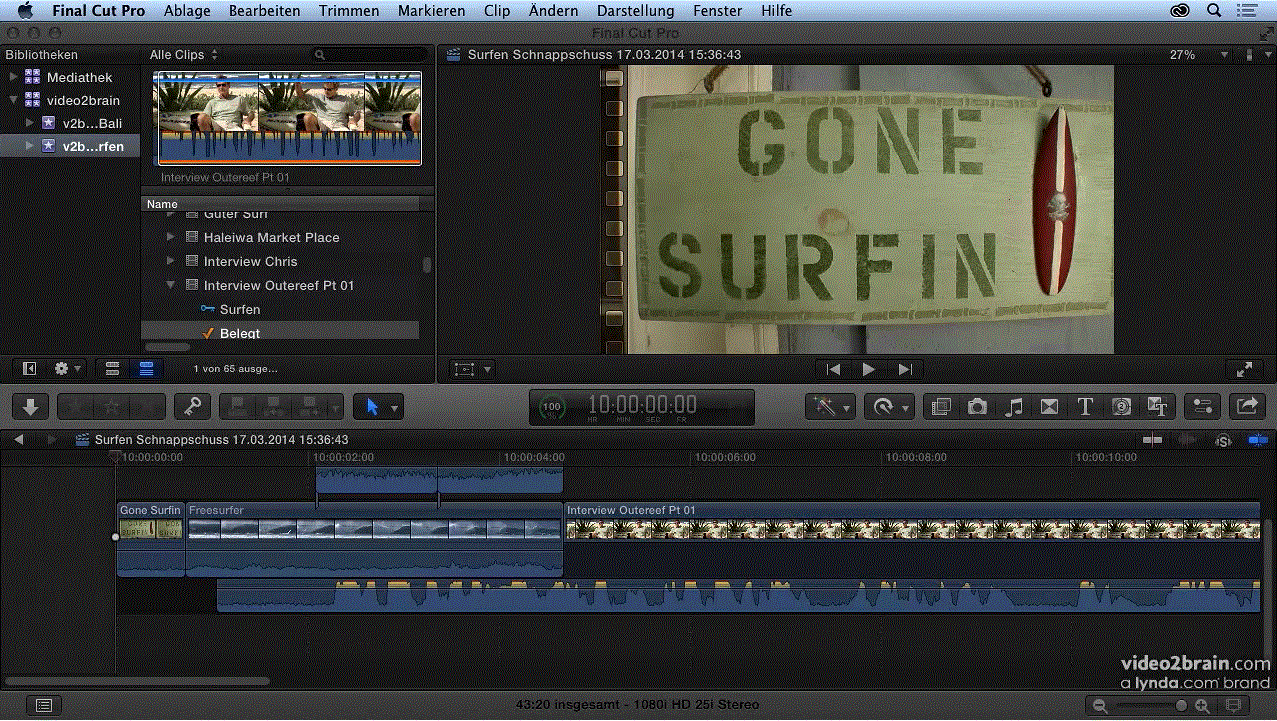This screenshot has width=1277, height=721.
Task: Open the Photos browser camera icon
Action: point(977,407)
